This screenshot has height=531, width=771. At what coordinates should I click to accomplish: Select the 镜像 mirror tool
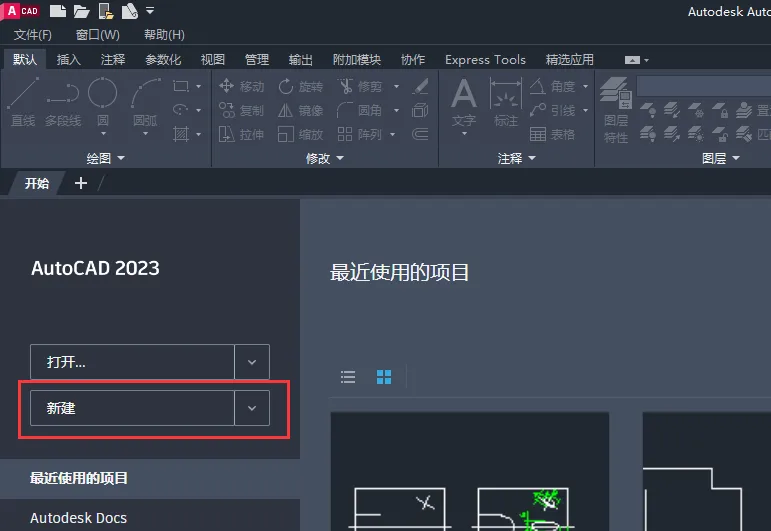(x=300, y=110)
